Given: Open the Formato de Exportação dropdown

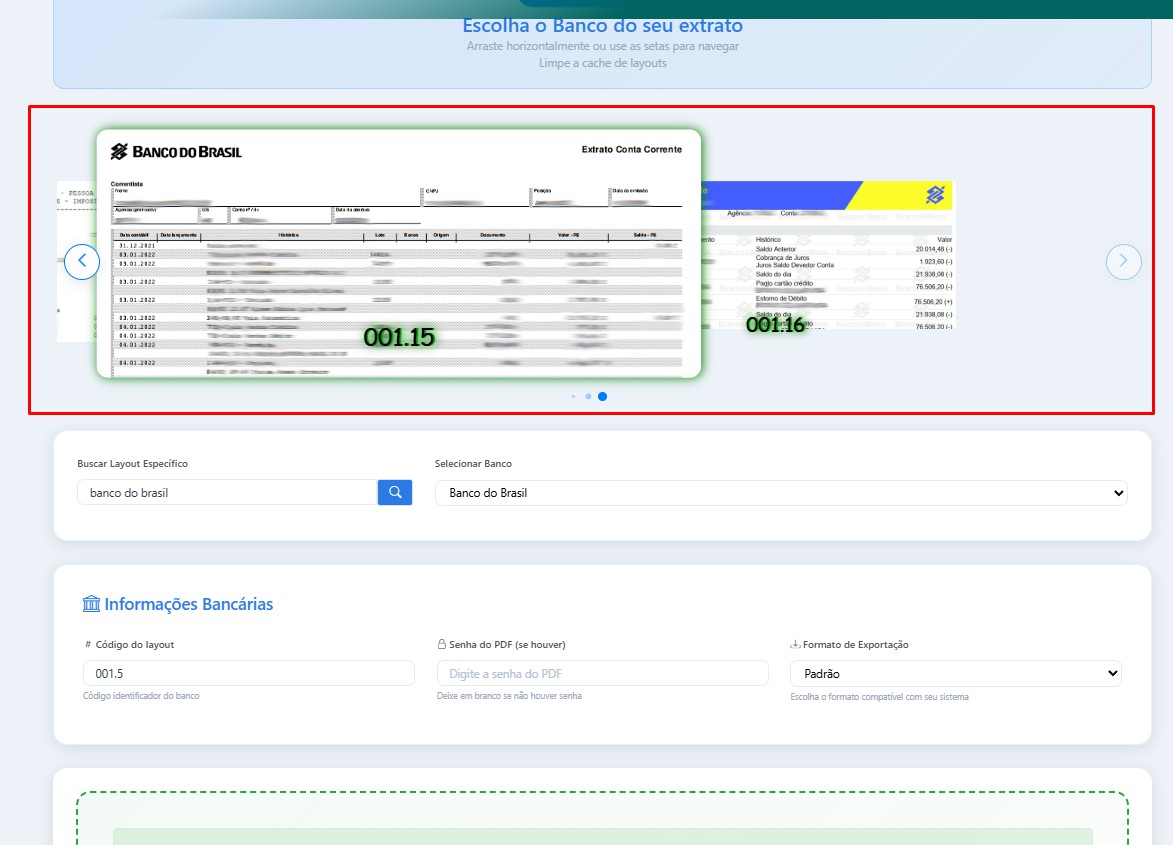Looking at the screenshot, I should pos(955,673).
